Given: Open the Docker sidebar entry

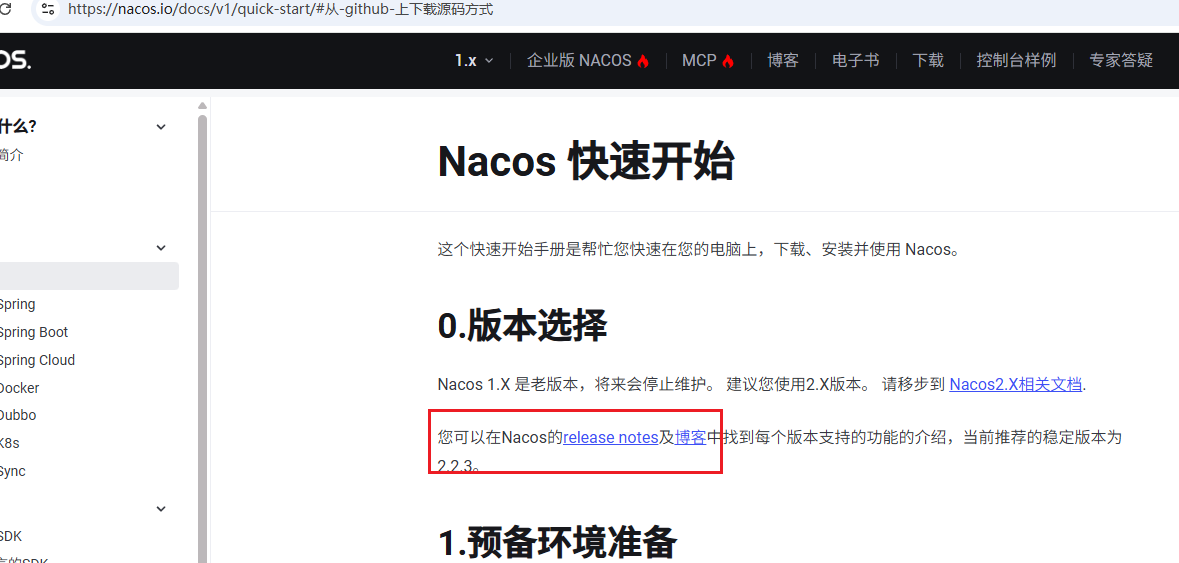Looking at the screenshot, I should (x=20, y=388).
